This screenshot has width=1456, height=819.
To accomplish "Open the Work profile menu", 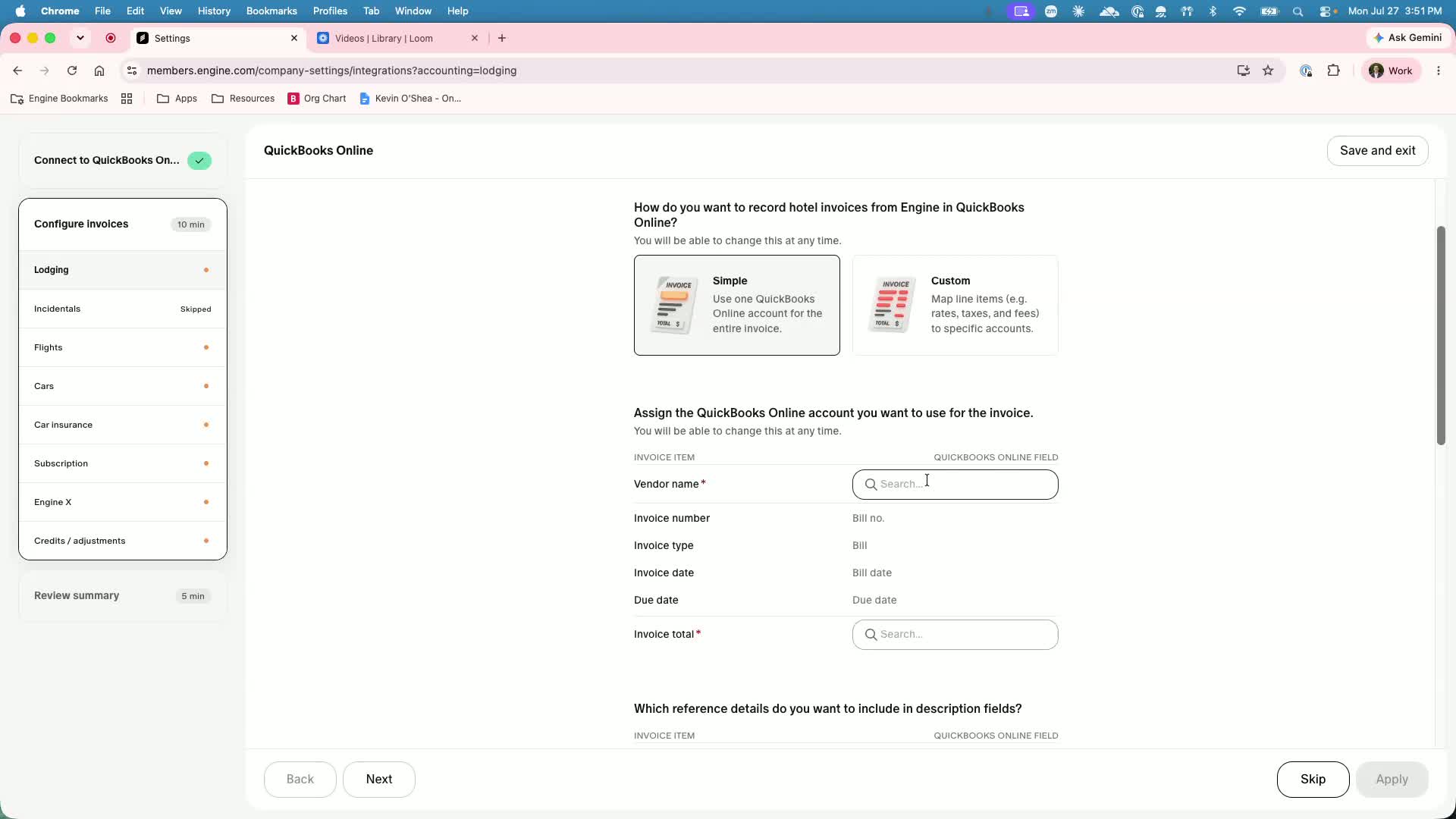I will 1392,71.
